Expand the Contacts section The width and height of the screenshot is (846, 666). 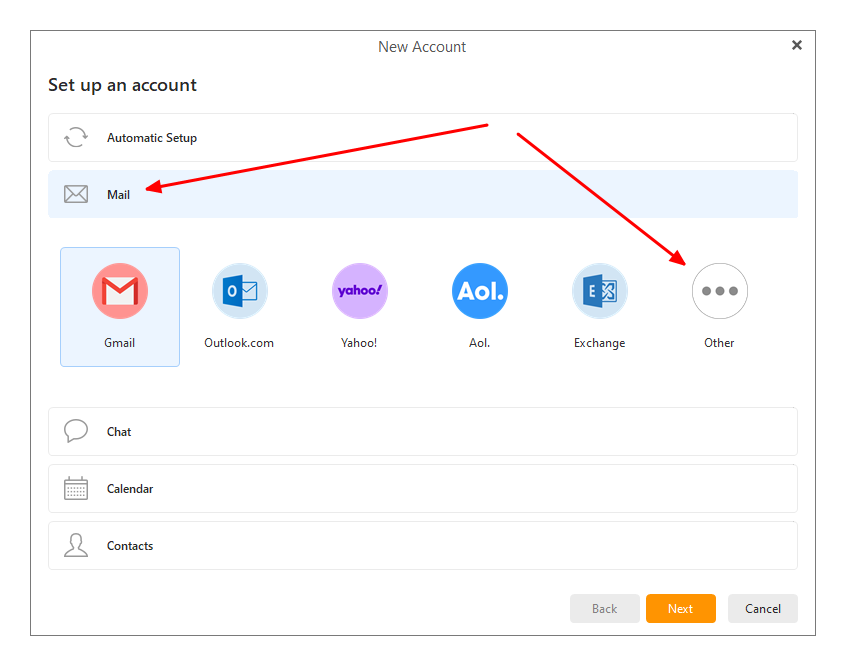pyautogui.click(x=423, y=546)
